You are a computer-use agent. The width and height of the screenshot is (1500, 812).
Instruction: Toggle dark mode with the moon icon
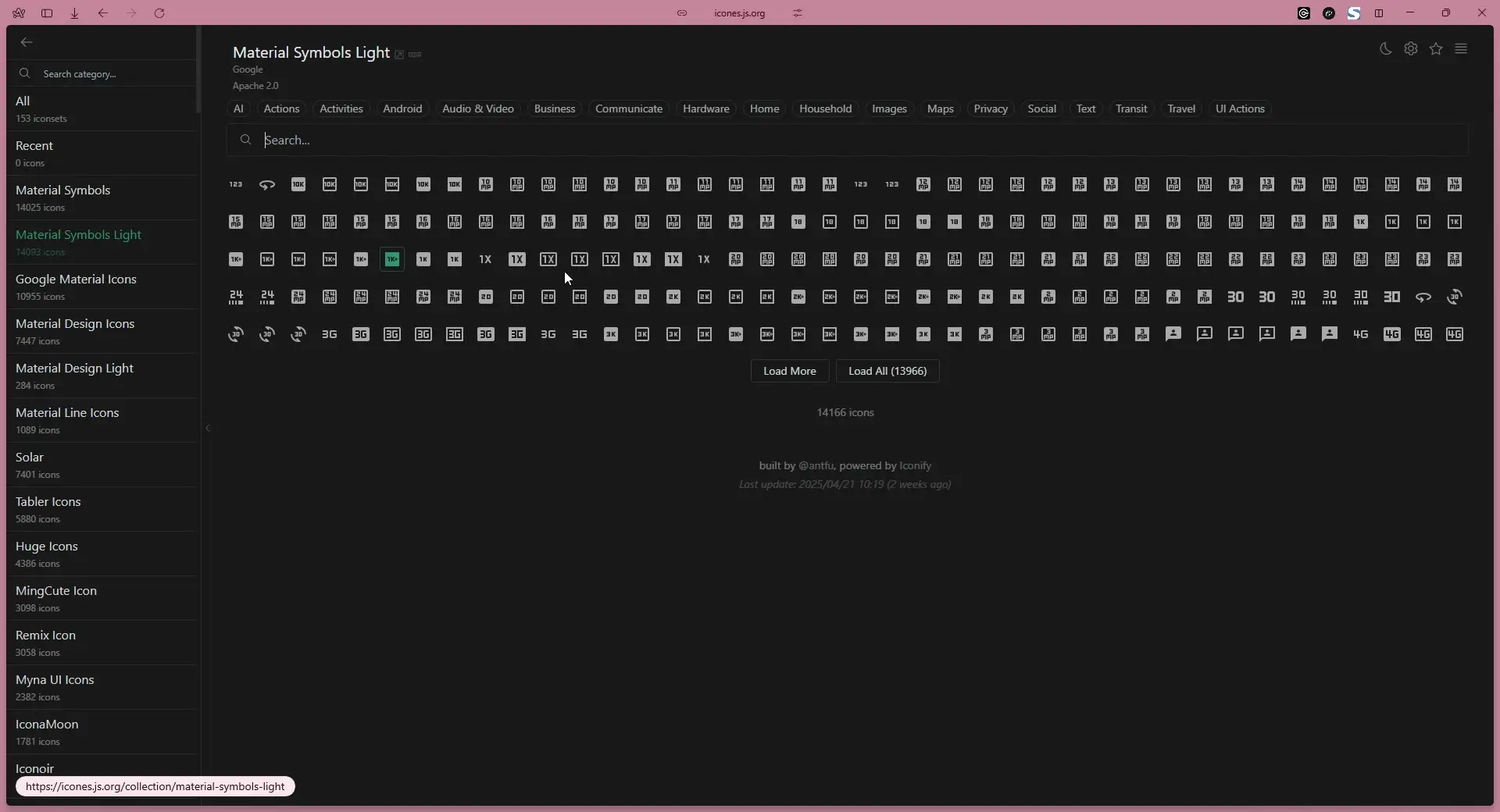point(1384,48)
